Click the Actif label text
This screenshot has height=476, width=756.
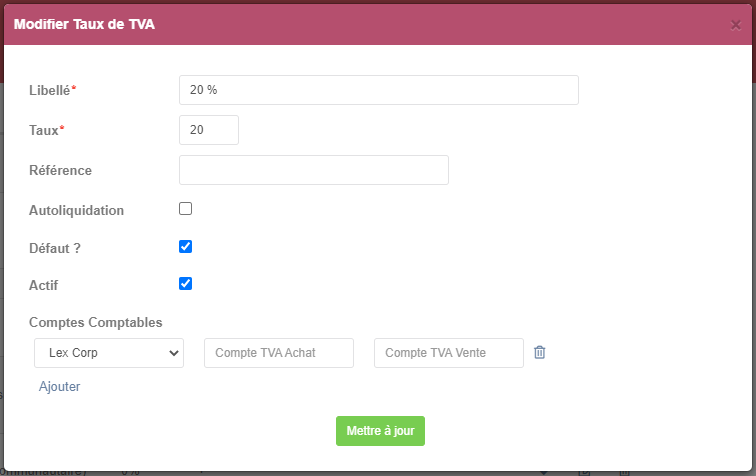(43, 286)
